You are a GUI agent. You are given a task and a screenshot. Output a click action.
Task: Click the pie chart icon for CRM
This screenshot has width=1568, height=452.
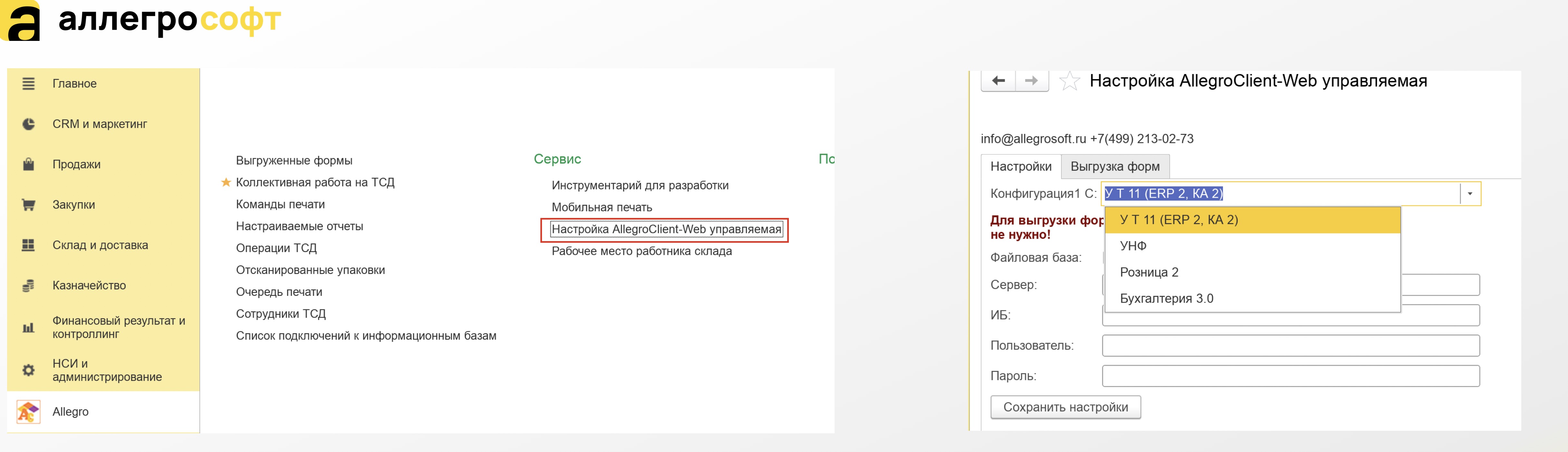click(29, 124)
